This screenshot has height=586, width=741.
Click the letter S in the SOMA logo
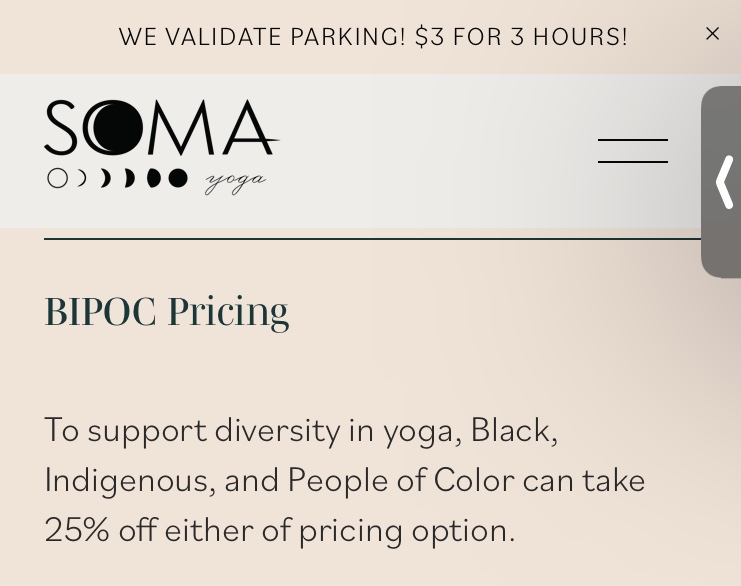pos(64,128)
